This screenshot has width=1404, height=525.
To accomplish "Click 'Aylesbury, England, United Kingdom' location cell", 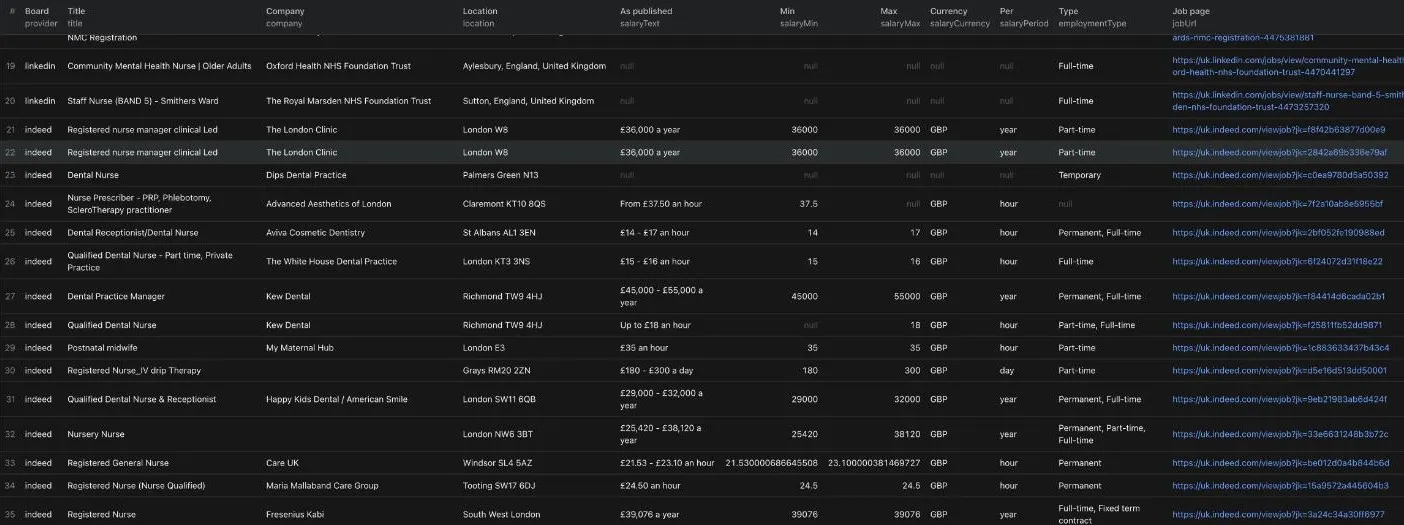I will [534, 66].
